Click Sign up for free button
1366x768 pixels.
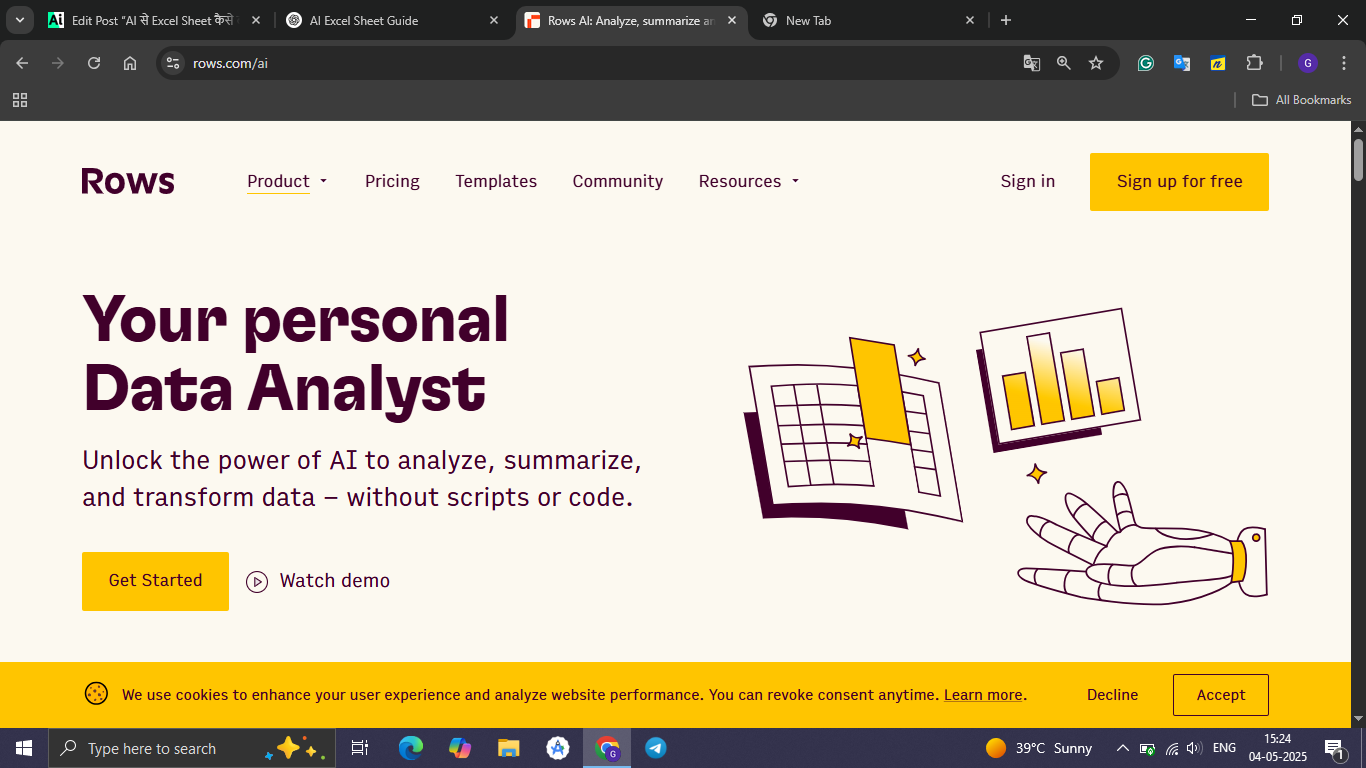click(1179, 182)
